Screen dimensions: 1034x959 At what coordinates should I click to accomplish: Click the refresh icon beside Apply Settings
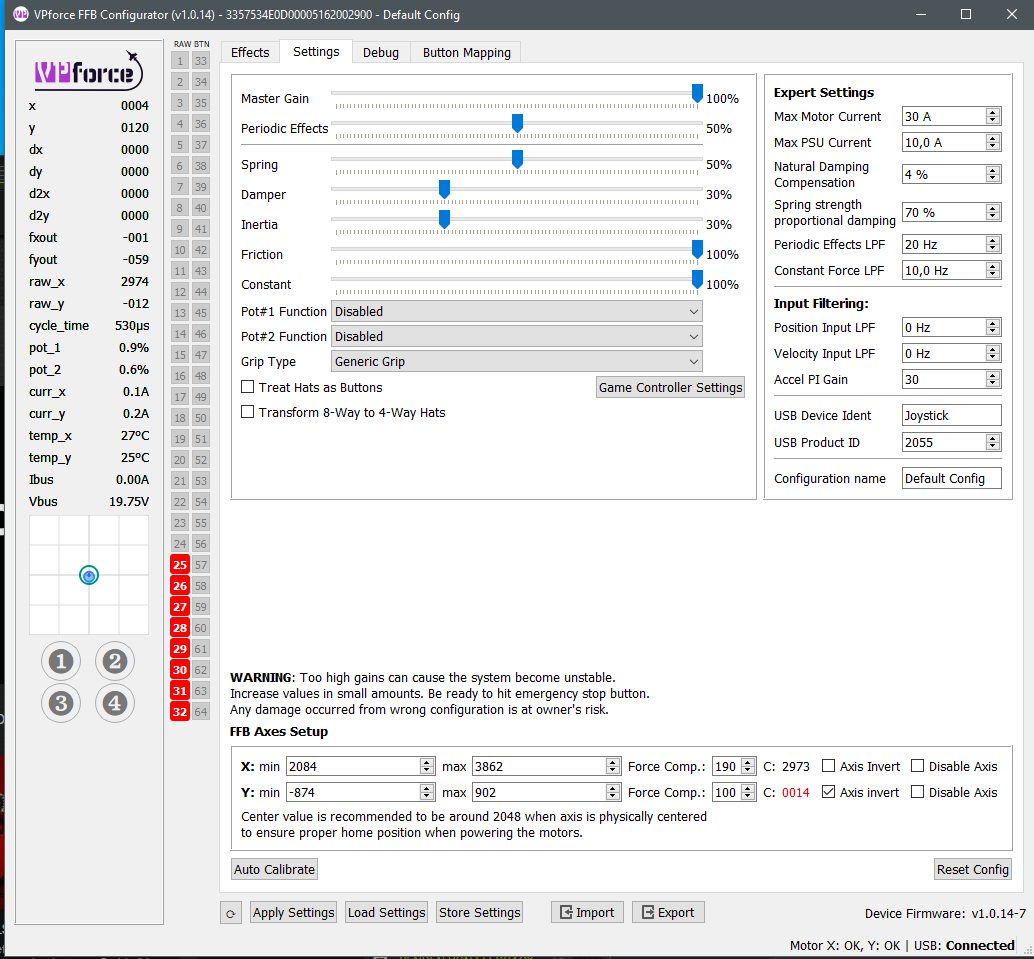(x=231, y=913)
